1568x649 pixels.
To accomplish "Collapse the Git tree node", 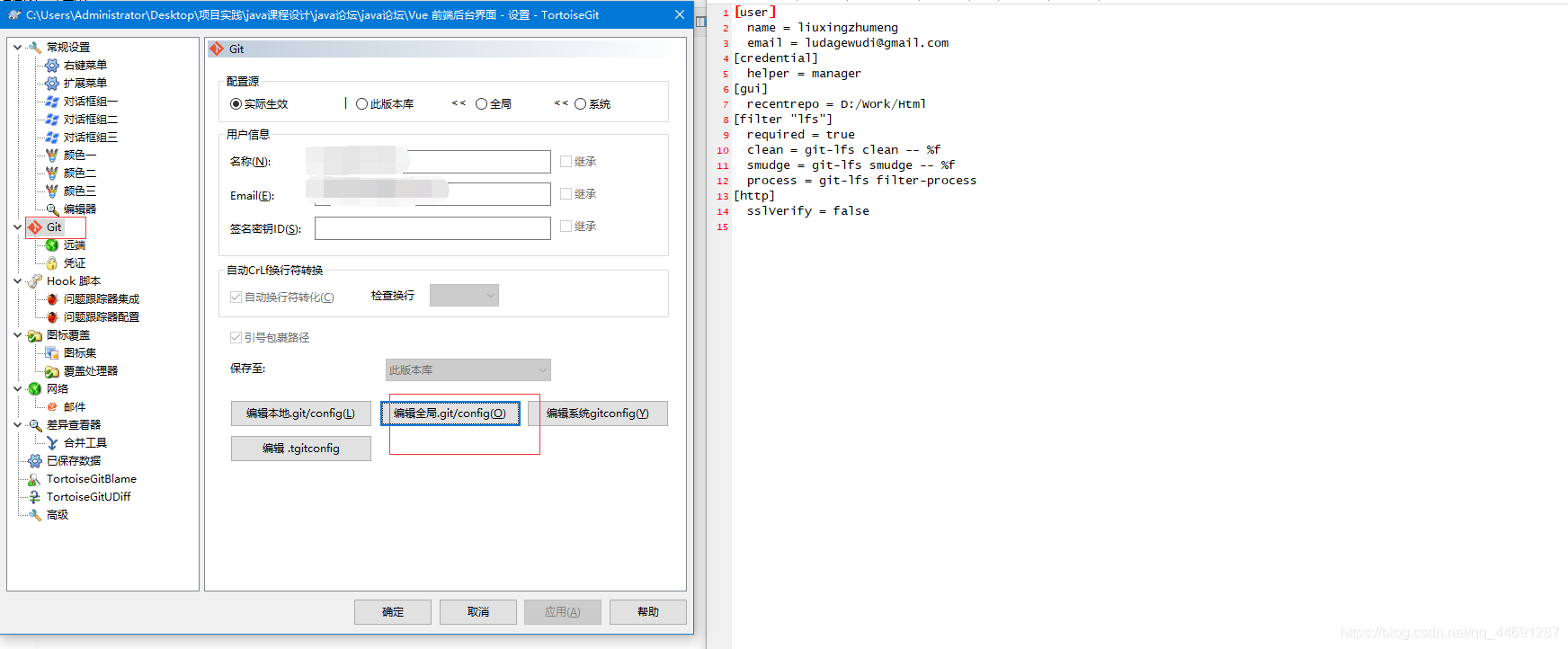I will pyautogui.click(x=17, y=227).
